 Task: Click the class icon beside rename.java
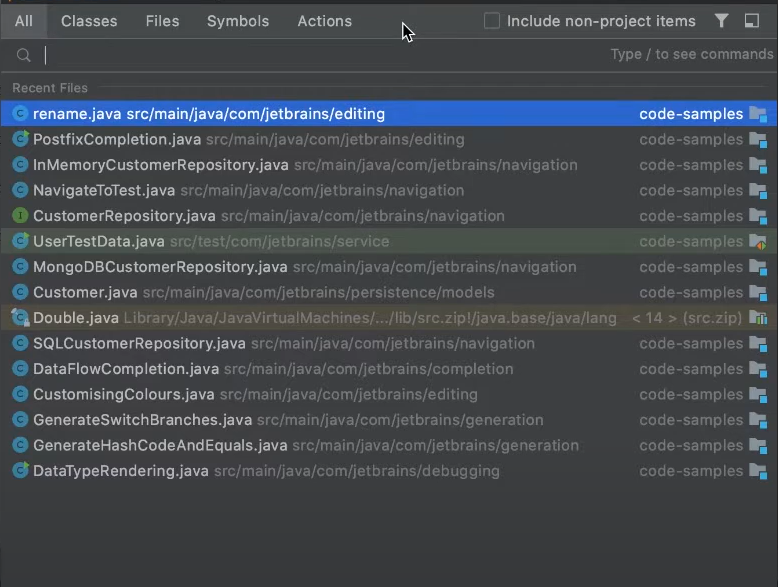point(20,114)
